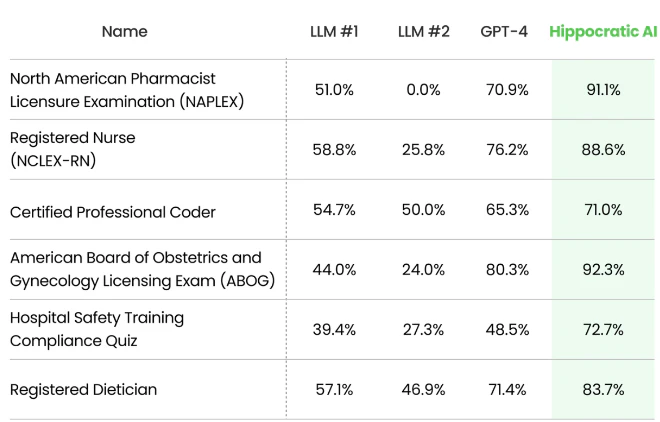Select the NAPLEX exam row label
Image resolution: width=660 pixels, height=422 pixels.
click(127, 90)
